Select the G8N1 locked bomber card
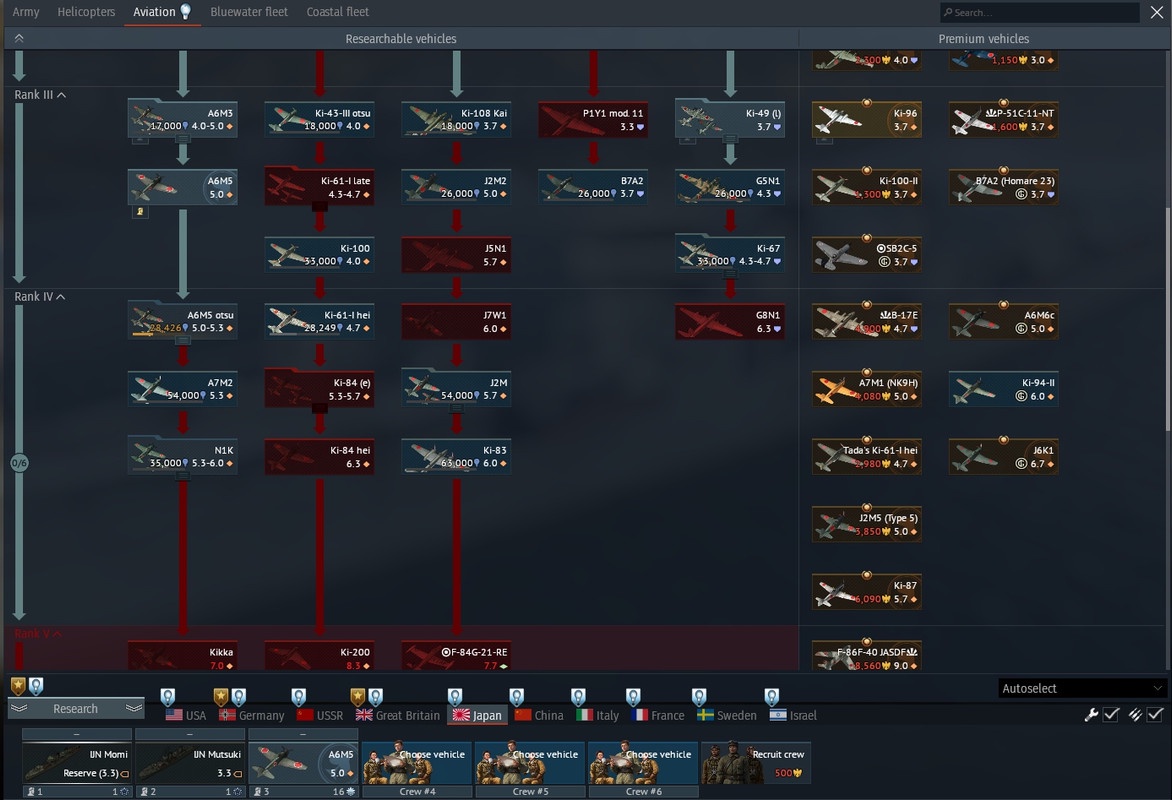Screen dimensions: 1172x800 click(730, 321)
